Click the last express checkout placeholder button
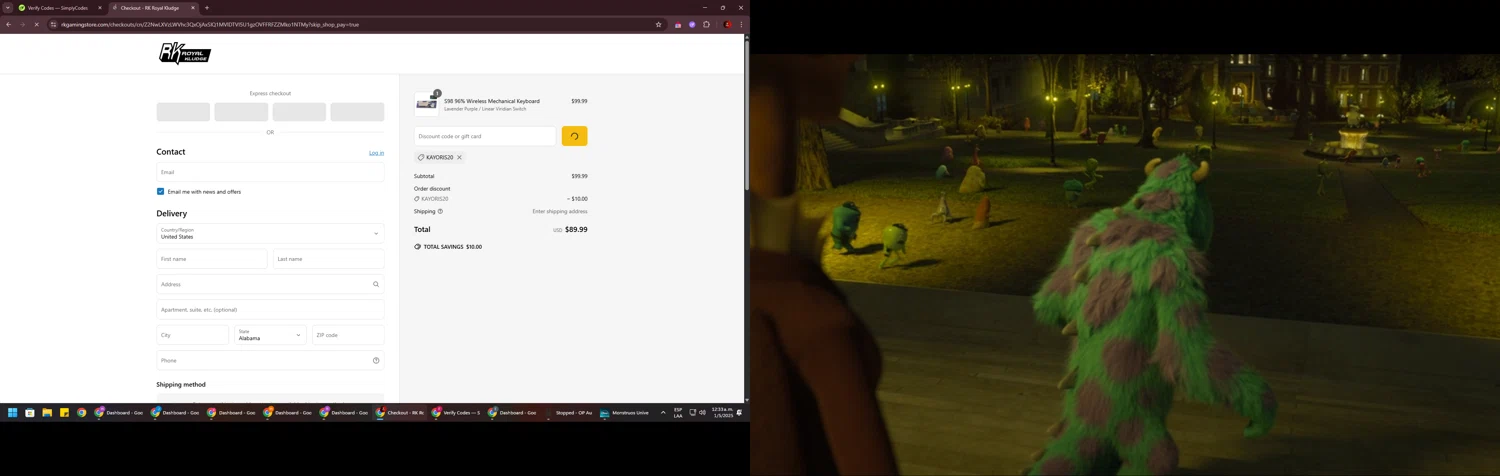 click(357, 112)
